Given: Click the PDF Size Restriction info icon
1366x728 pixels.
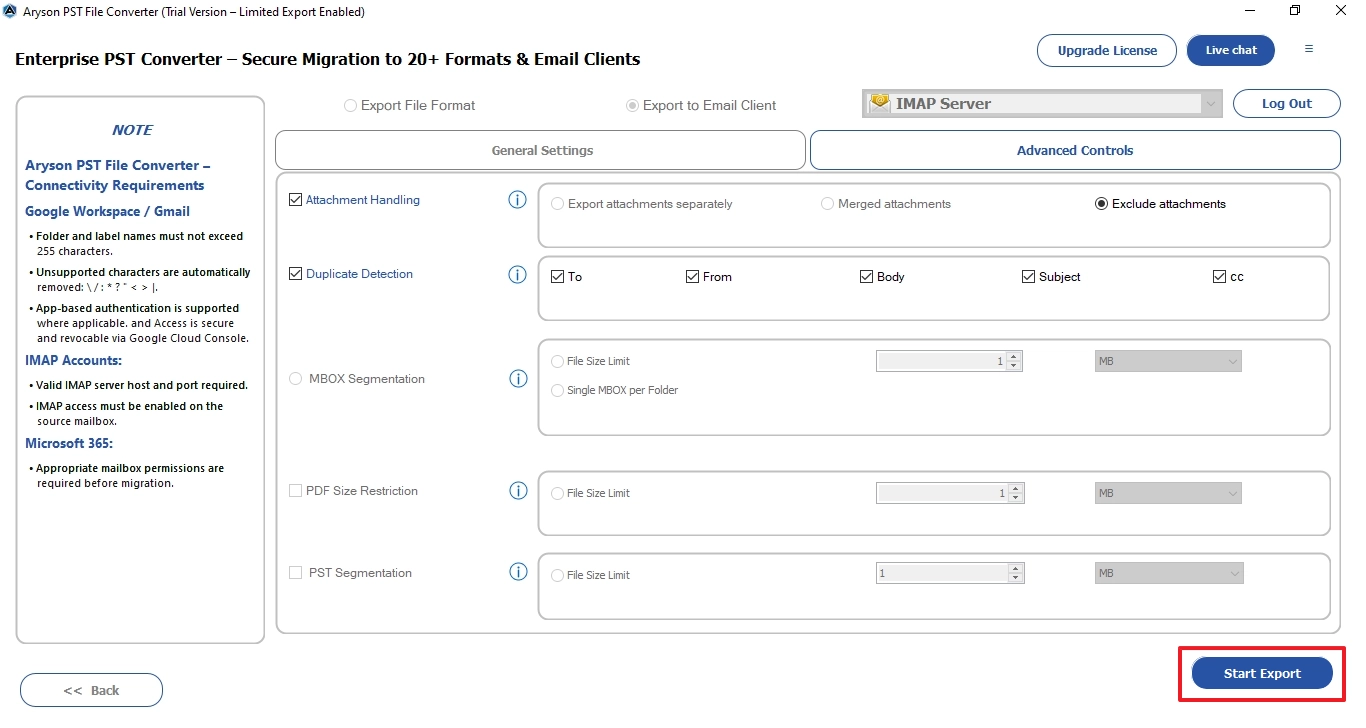Looking at the screenshot, I should point(518,490).
